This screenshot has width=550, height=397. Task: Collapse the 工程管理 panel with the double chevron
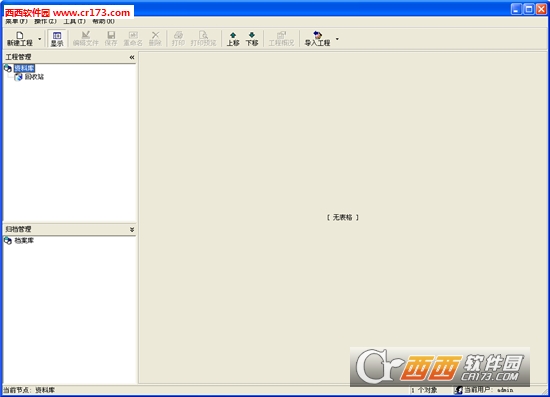click(x=132, y=57)
